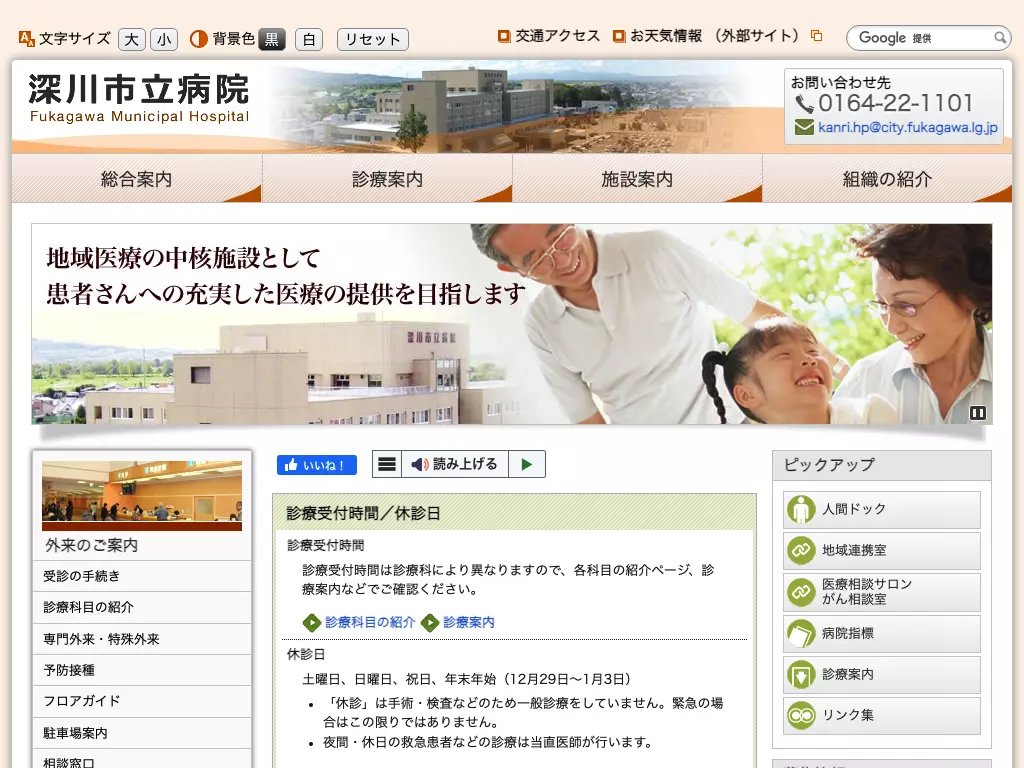The width and height of the screenshot is (1024, 768).
Task: Open 予防接種 in sidebar
Action: click(142, 670)
